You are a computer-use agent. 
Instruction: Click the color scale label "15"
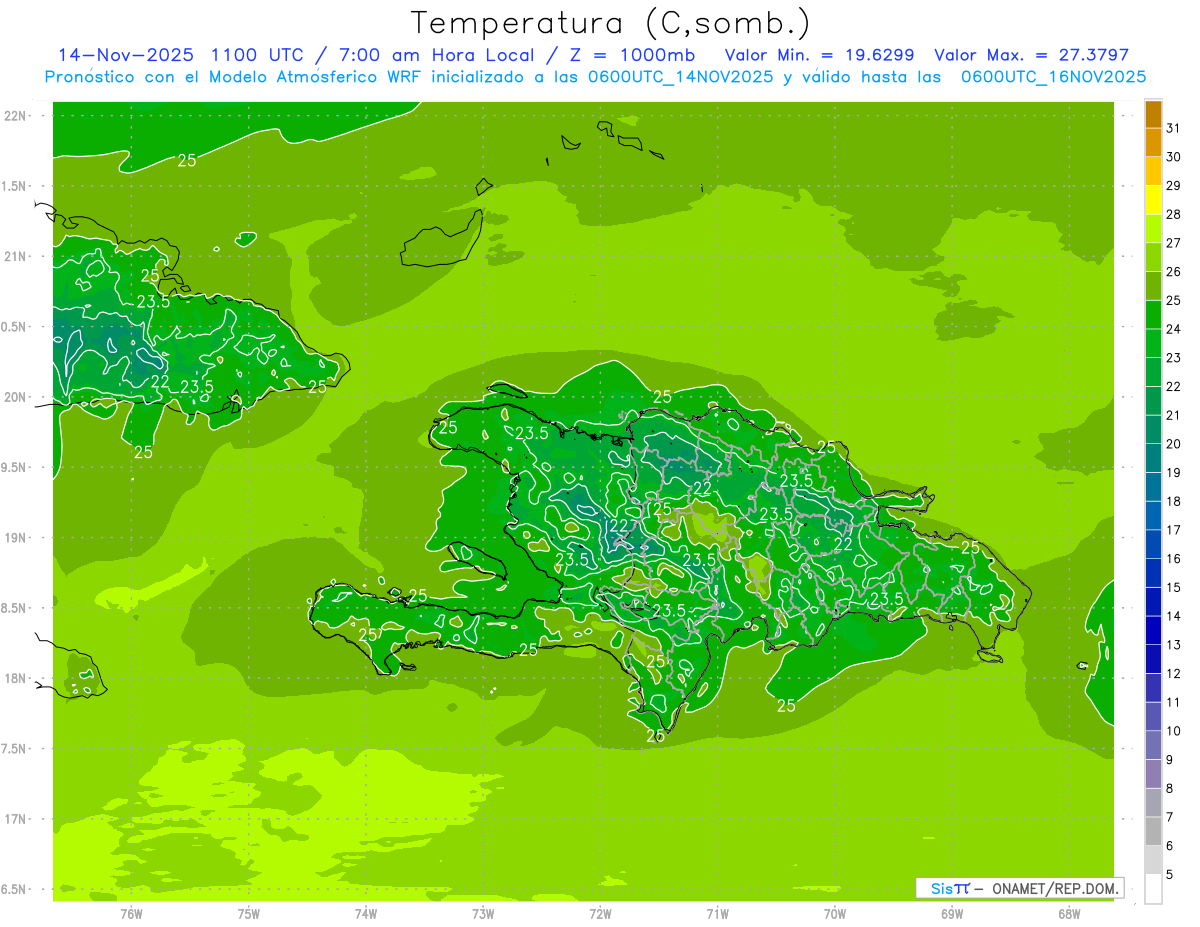[x=1174, y=587]
